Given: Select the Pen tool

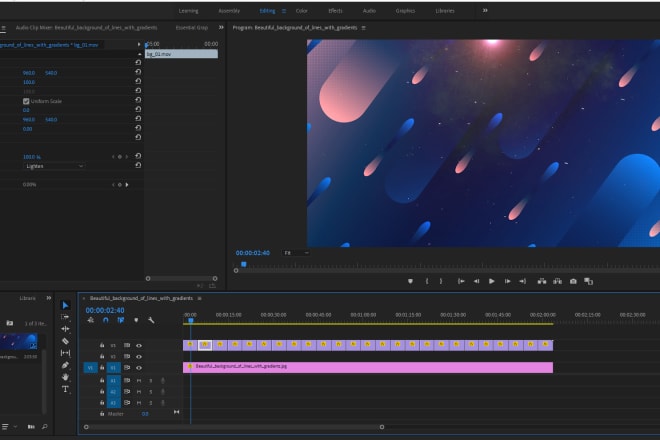Looking at the screenshot, I should 65,365.
